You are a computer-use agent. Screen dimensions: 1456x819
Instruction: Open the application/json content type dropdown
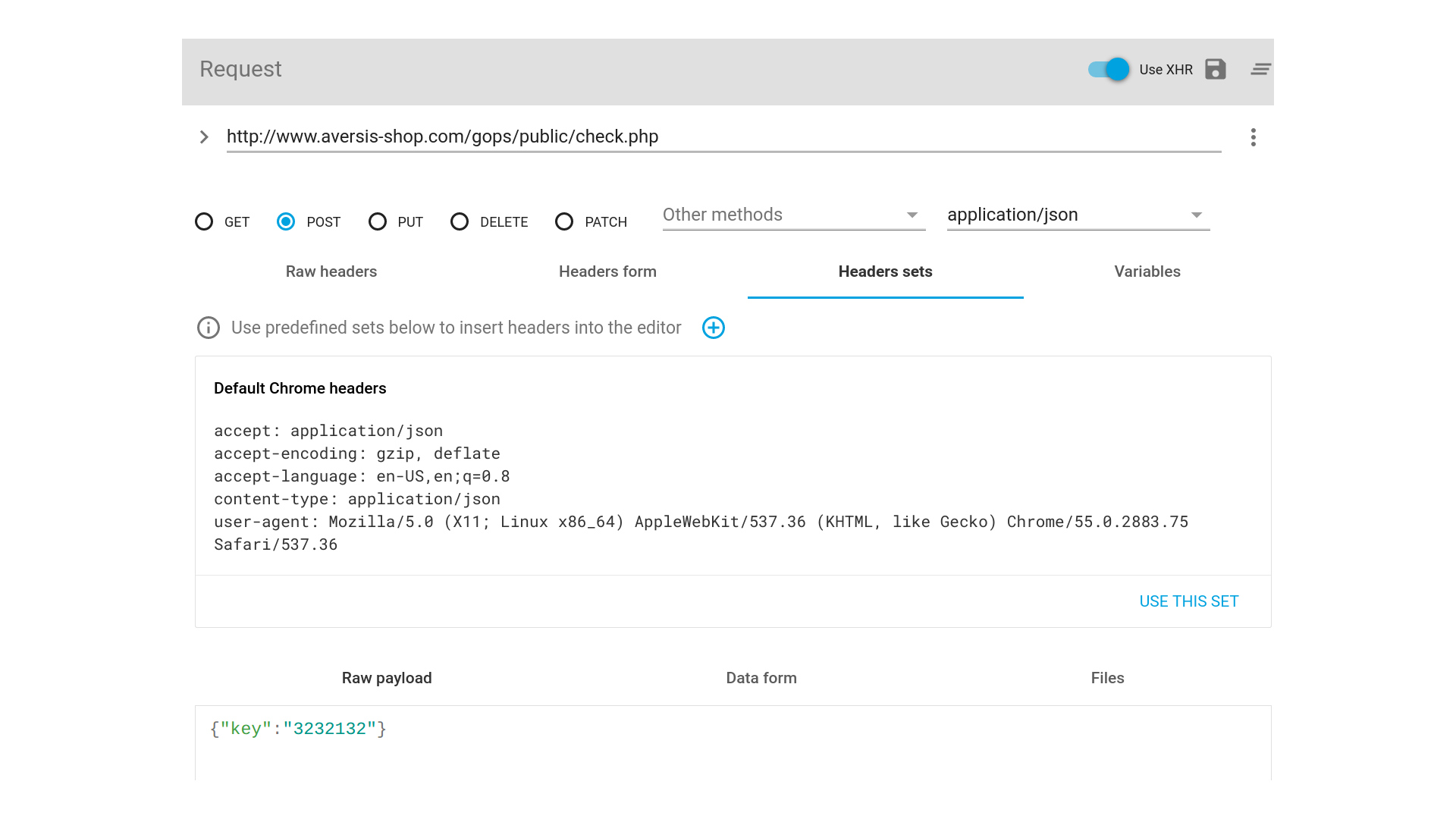pyautogui.click(x=1078, y=215)
